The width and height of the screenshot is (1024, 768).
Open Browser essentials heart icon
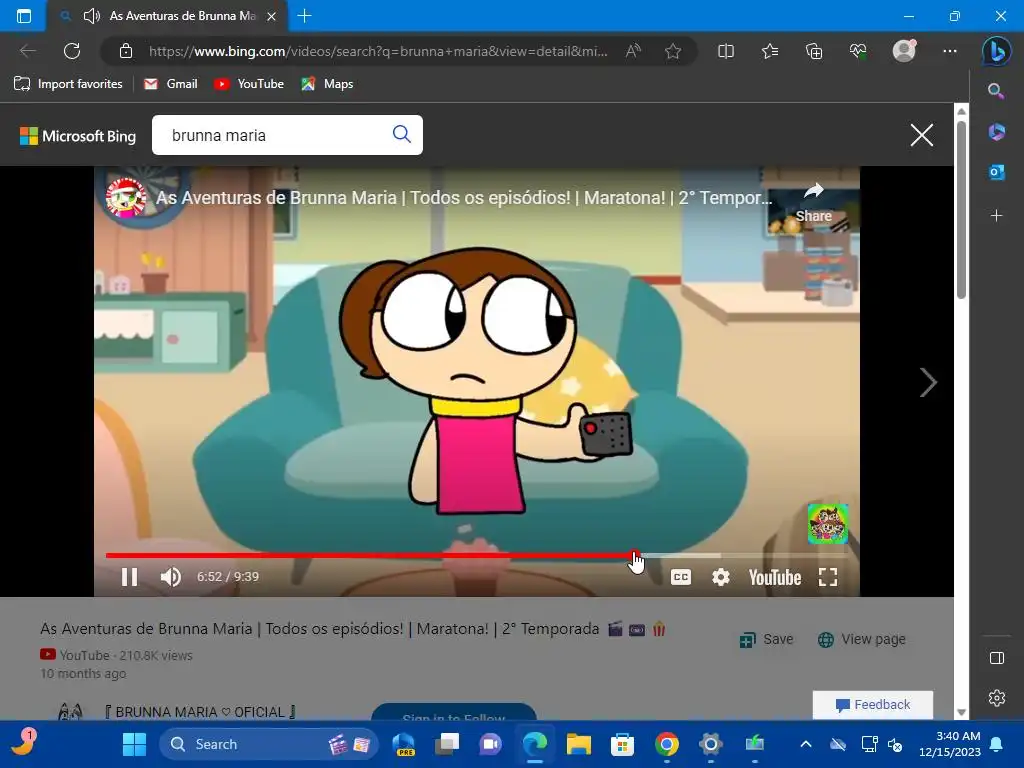(858, 51)
